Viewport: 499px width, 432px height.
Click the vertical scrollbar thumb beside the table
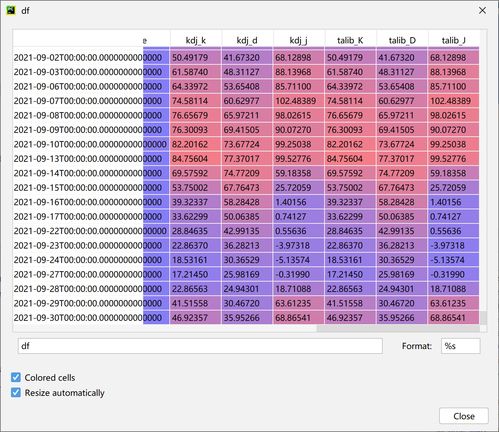pos(483,318)
